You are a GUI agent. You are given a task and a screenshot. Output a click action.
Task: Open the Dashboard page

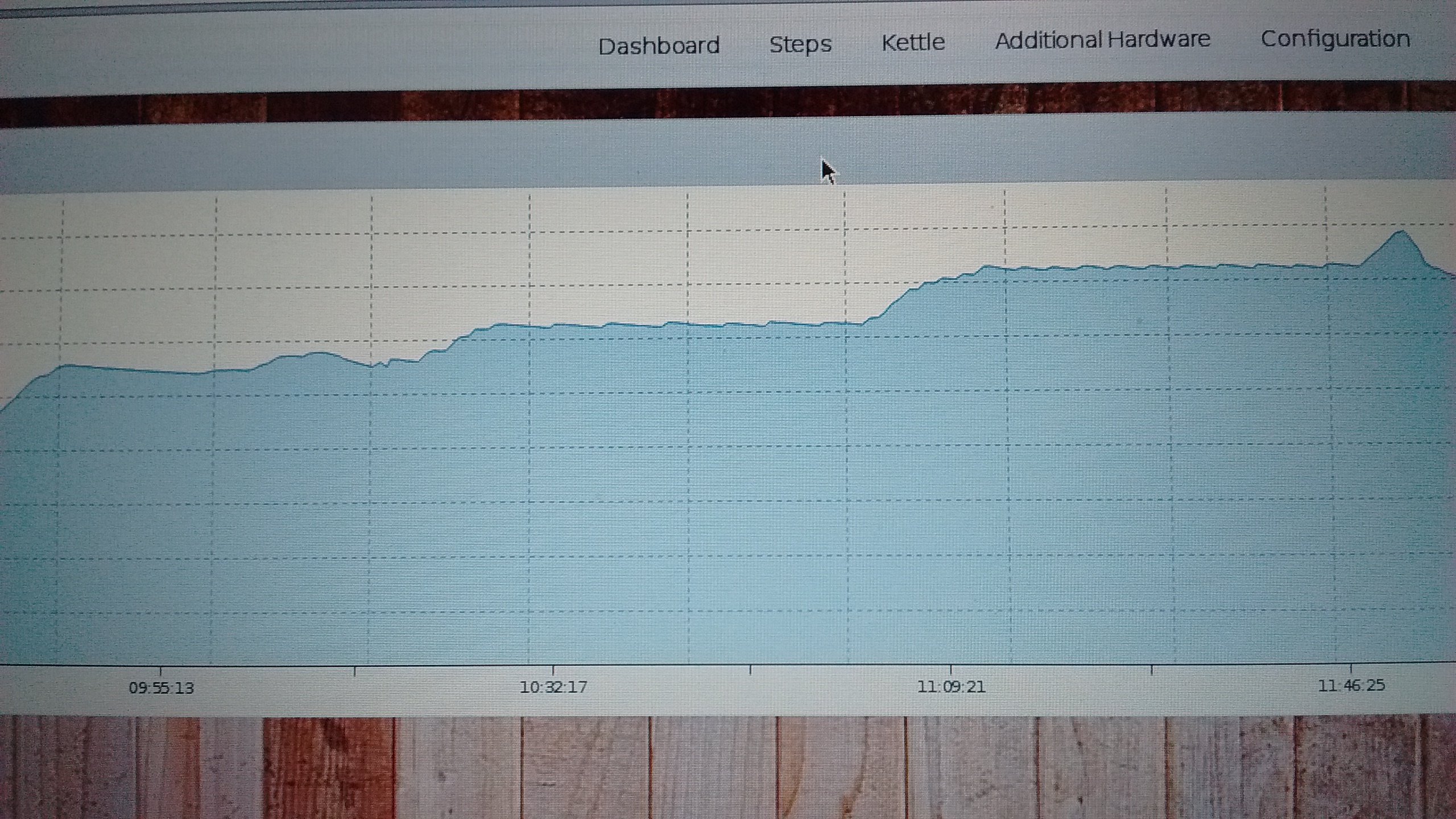[x=659, y=46]
